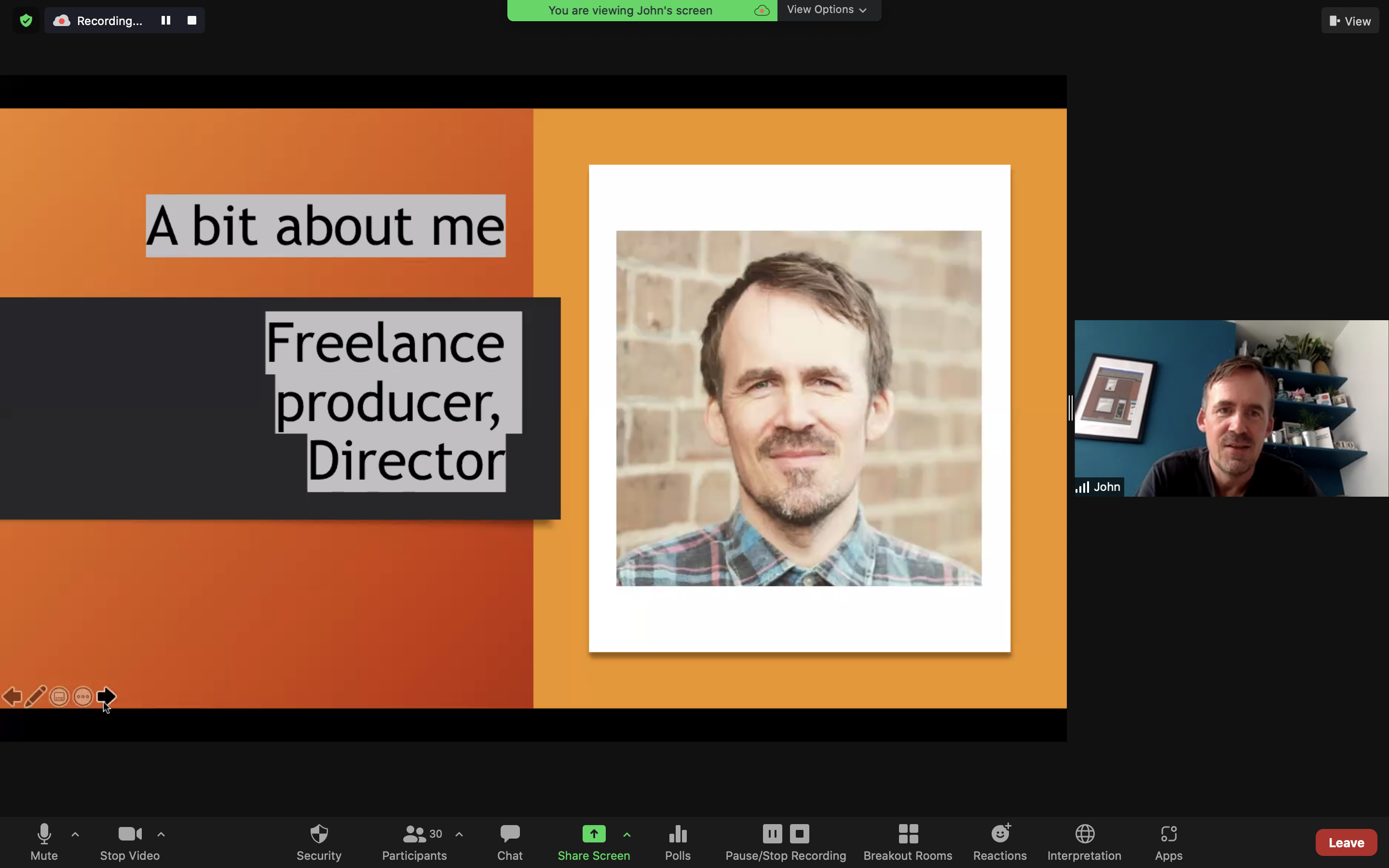1389x868 pixels.
Task: Open the View Options dropdown
Action: pos(827,10)
